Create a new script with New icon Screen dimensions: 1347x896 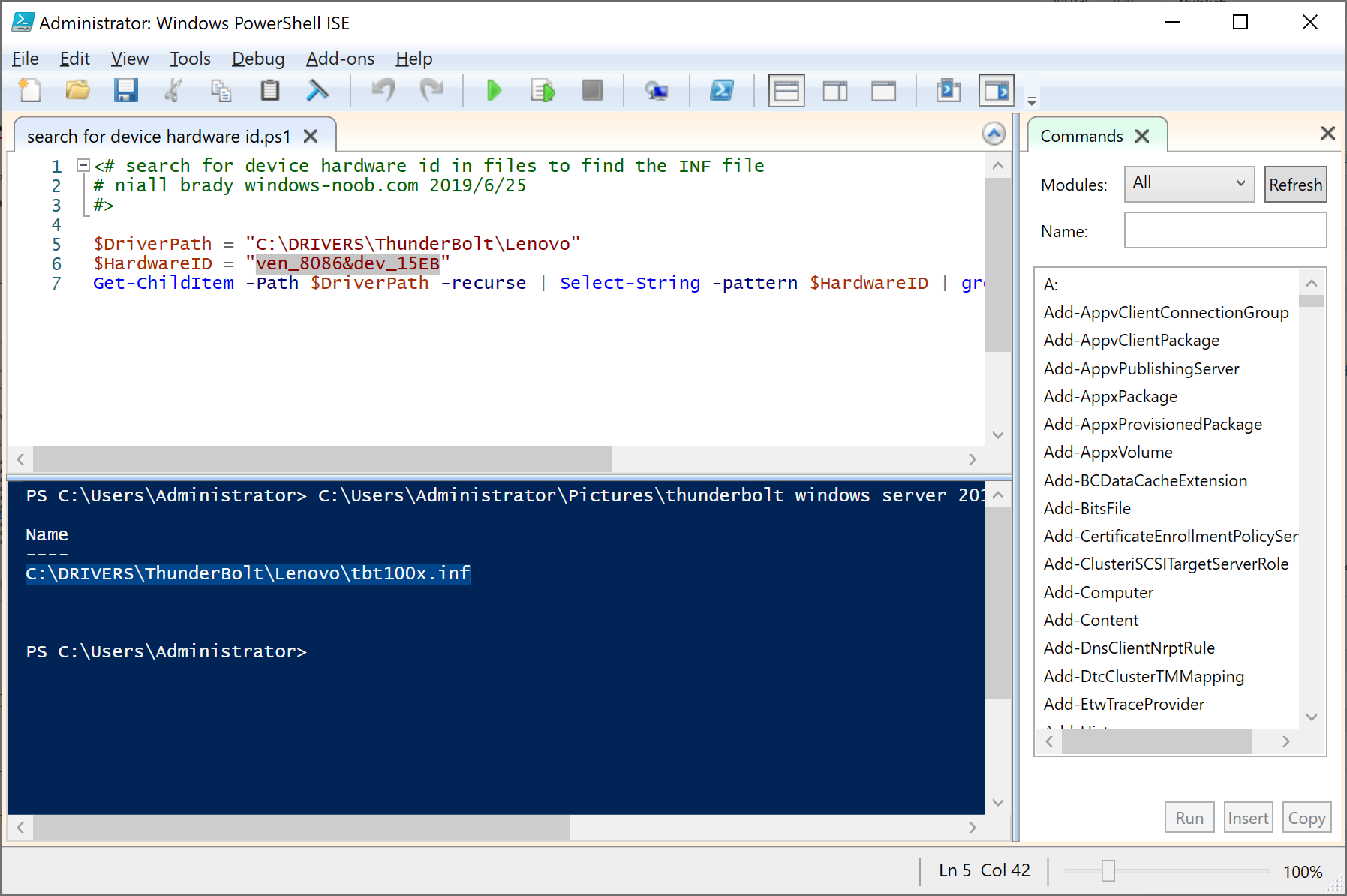[x=29, y=91]
